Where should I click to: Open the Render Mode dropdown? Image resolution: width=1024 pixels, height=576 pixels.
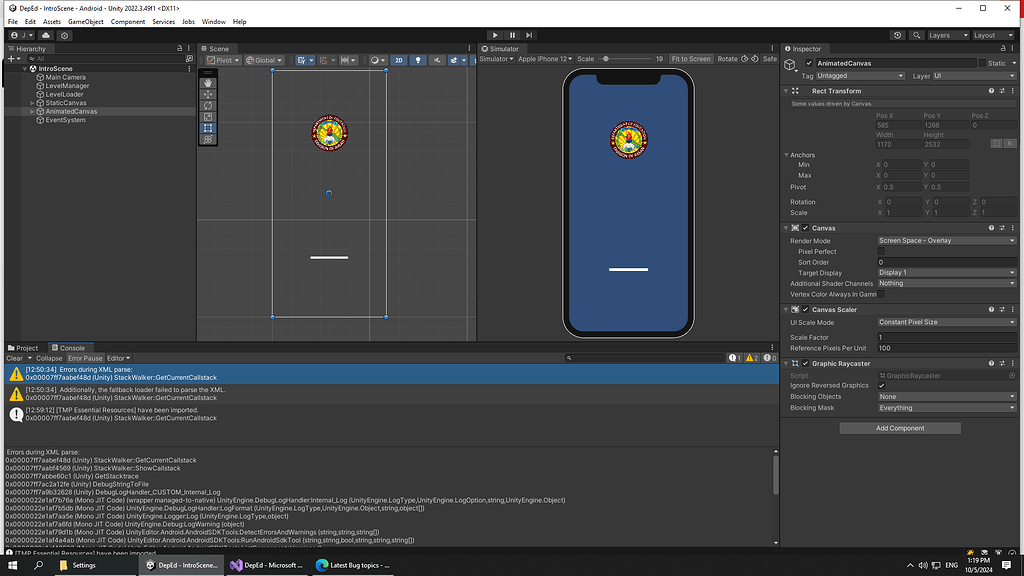(946, 241)
